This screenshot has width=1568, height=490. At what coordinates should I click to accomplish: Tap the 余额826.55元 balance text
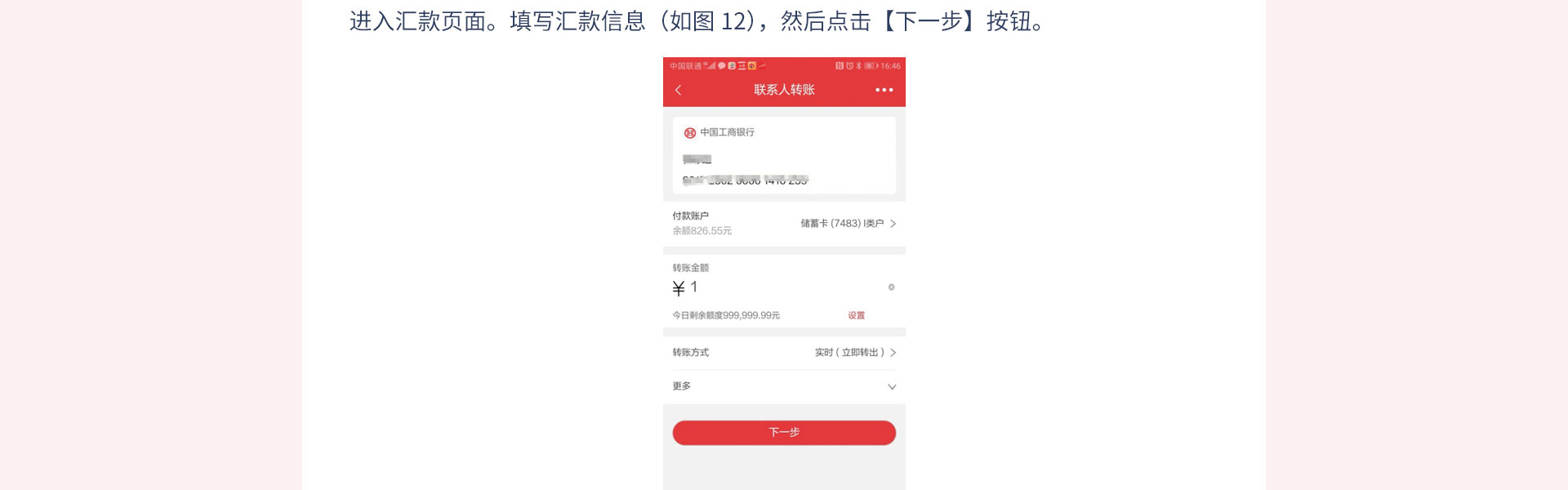702,231
